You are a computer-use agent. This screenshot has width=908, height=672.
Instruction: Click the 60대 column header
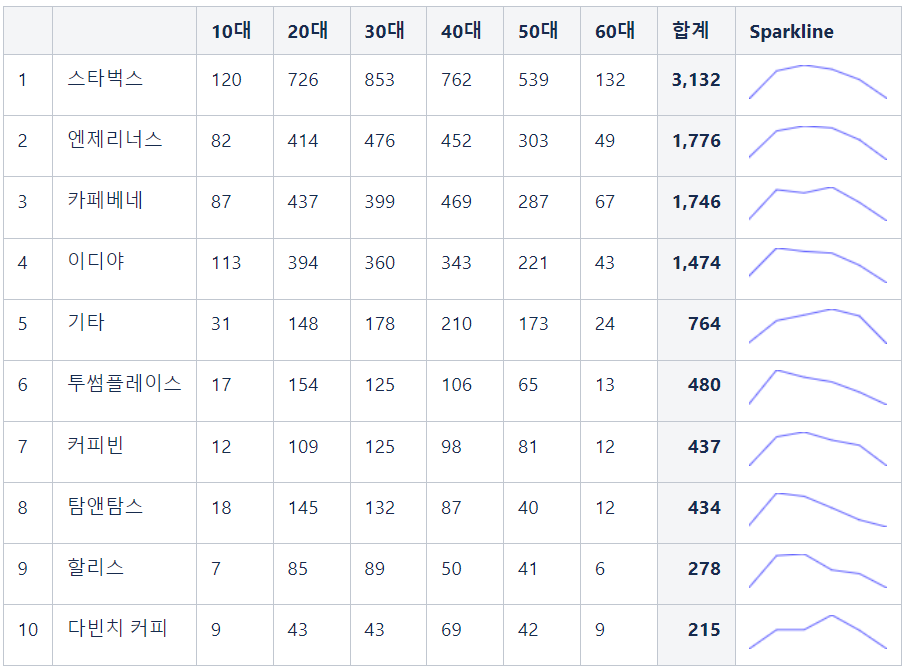(x=615, y=31)
